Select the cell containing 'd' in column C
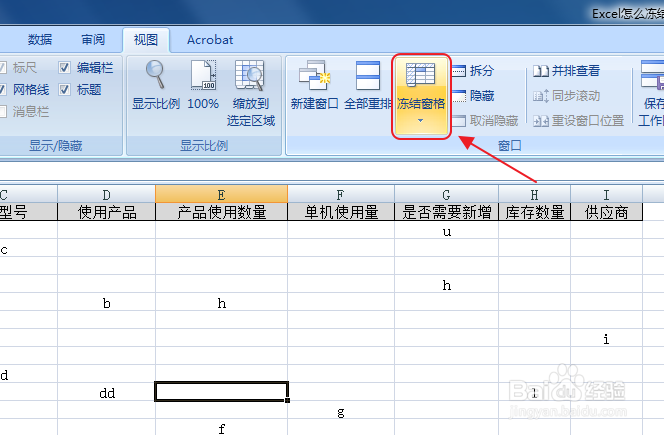The height and width of the screenshot is (435, 664). (28, 374)
